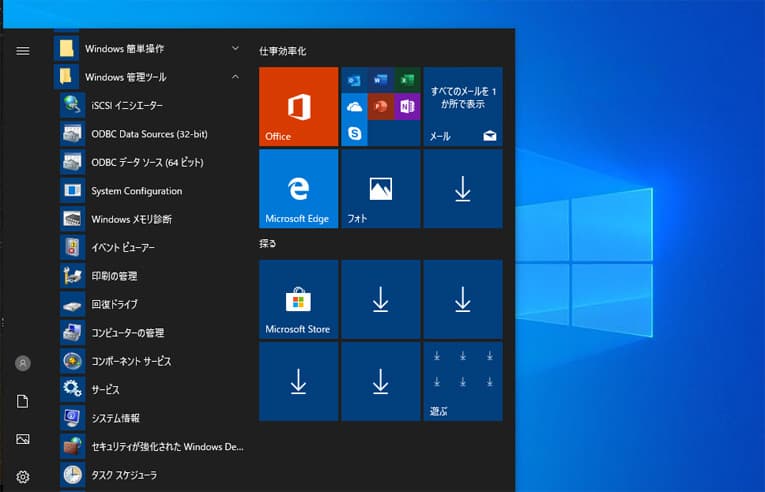Open Windows メモリ診断

131,219
